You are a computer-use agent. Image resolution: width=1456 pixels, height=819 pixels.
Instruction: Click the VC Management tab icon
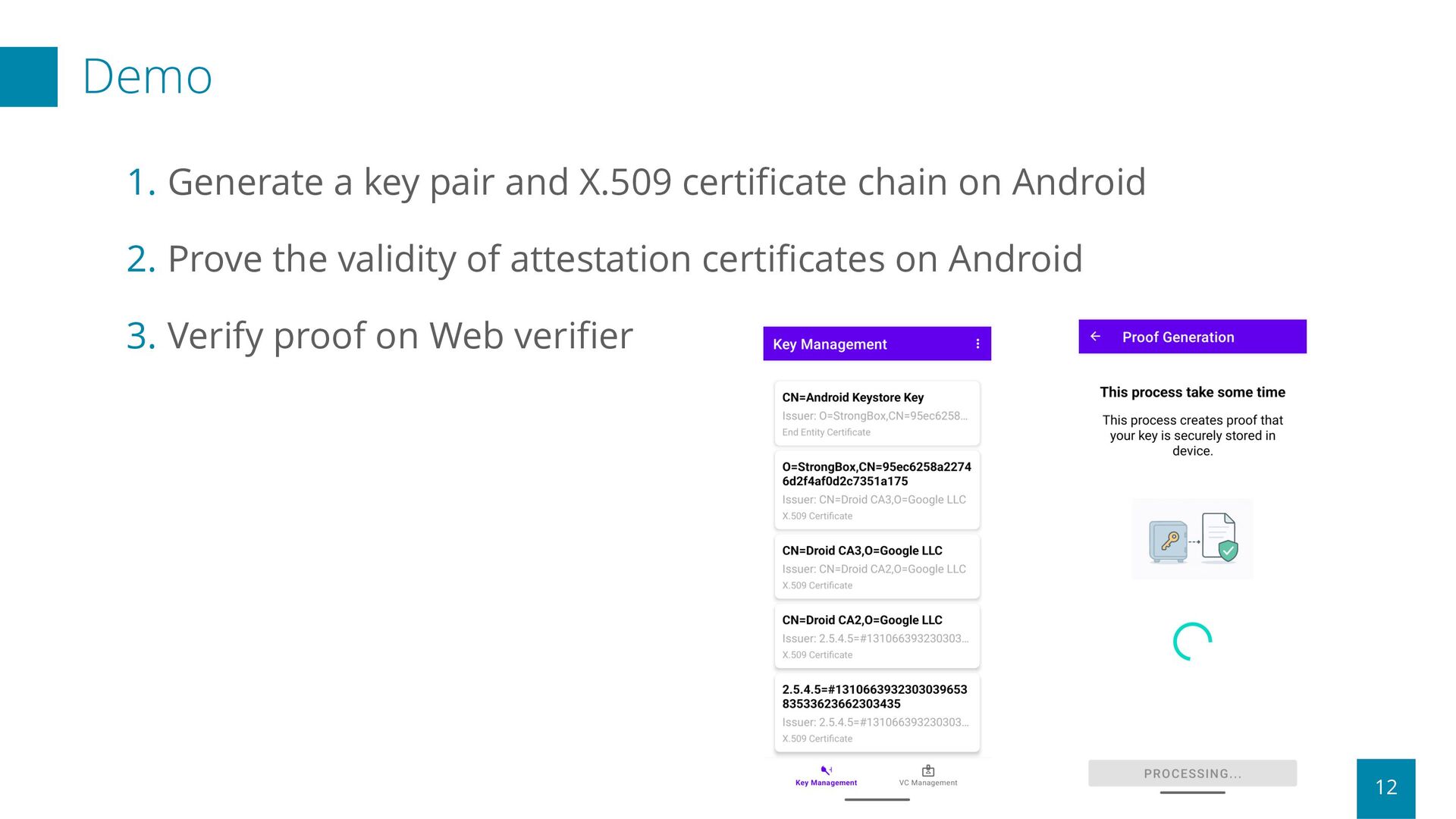(927, 770)
